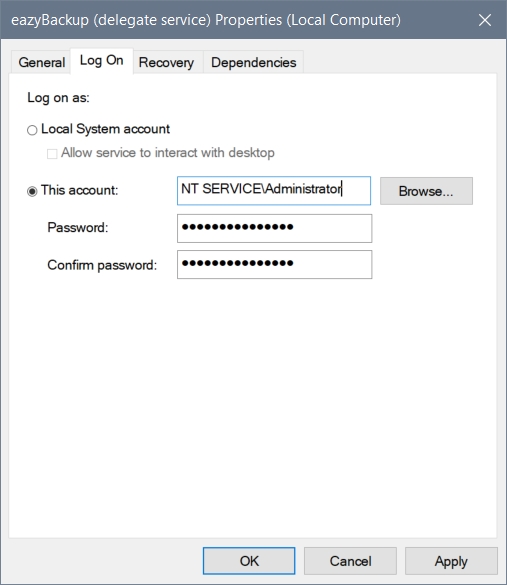Choose the This account radio button
Viewport: 507px width, 585px height.
coord(32,191)
